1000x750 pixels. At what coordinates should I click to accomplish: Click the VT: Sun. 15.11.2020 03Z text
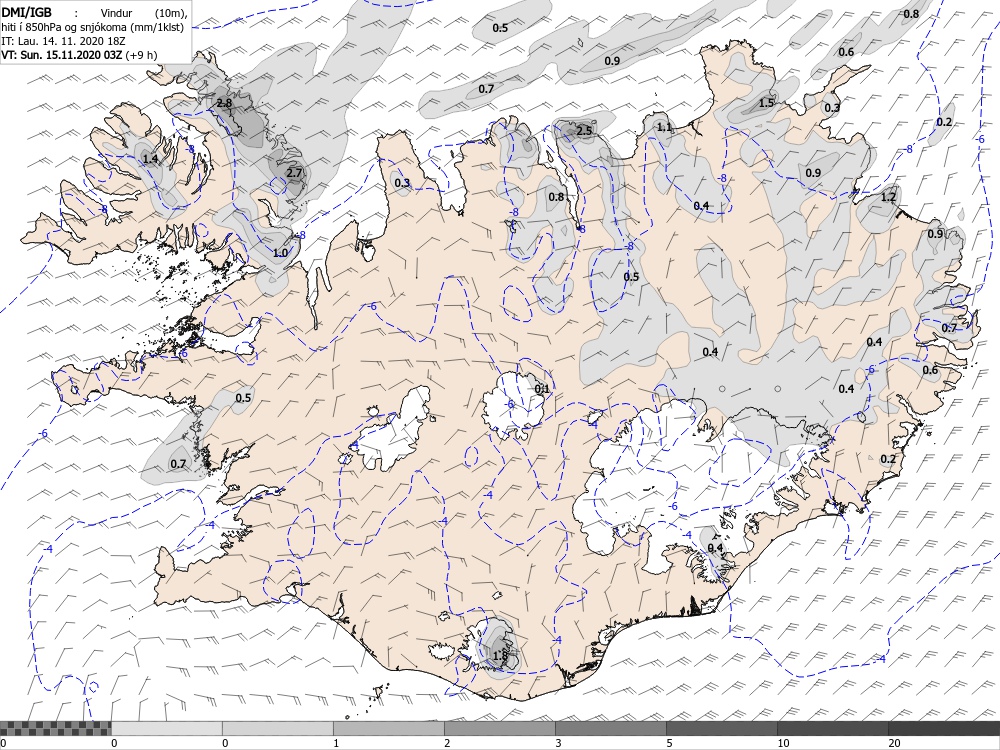click(62, 55)
